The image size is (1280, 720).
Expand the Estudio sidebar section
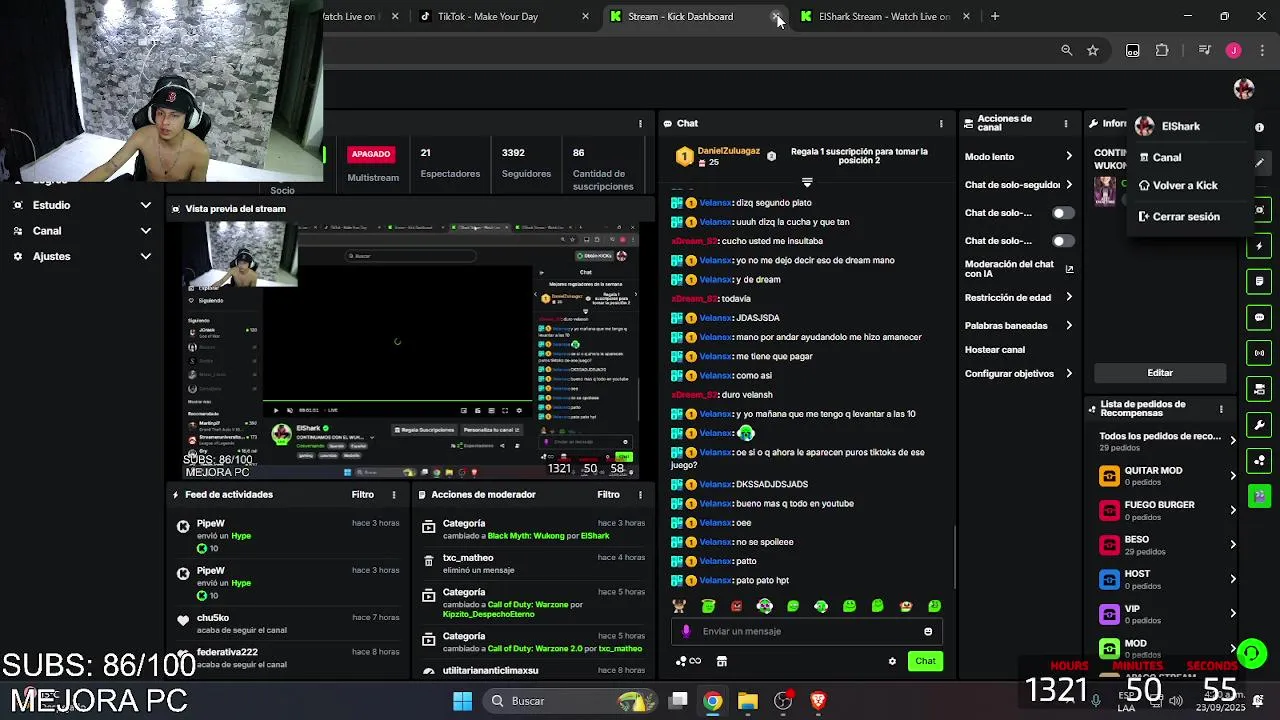click(x=80, y=205)
